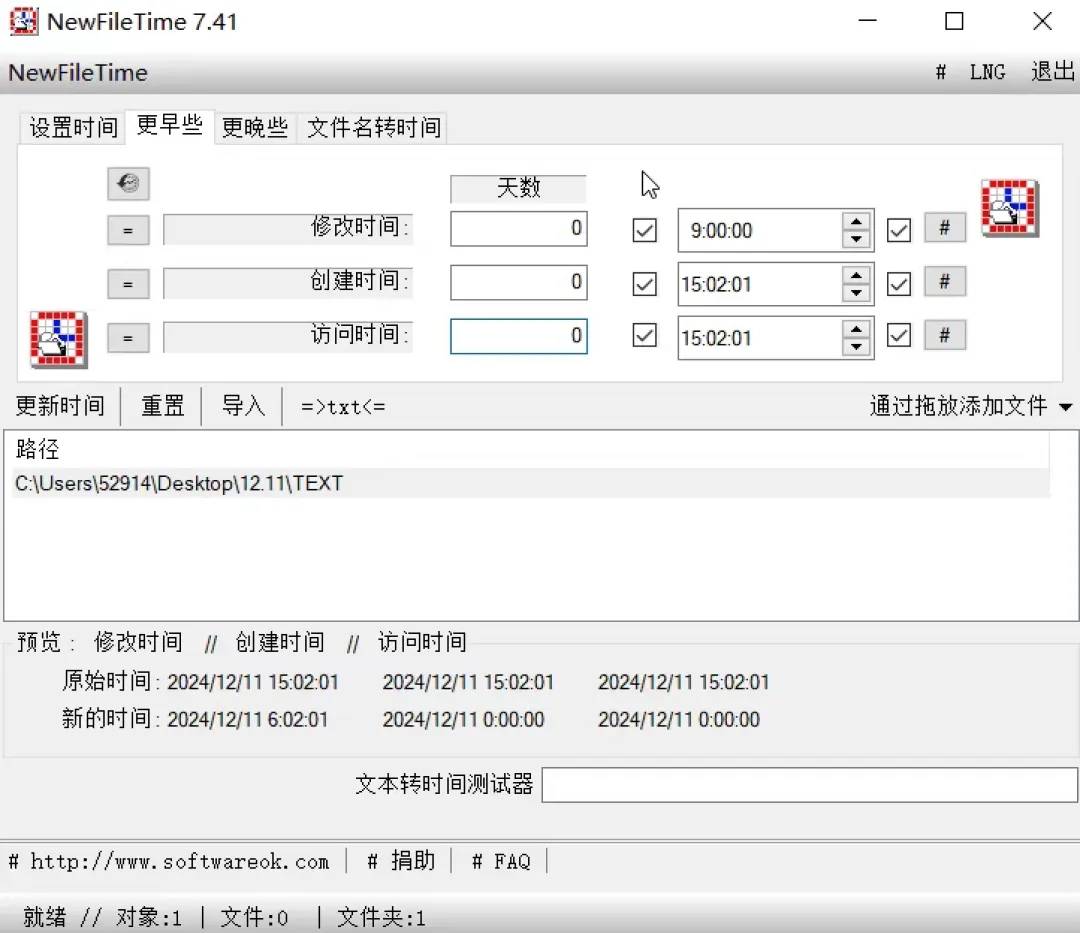Click the = button beside 创建时间

coord(128,284)
